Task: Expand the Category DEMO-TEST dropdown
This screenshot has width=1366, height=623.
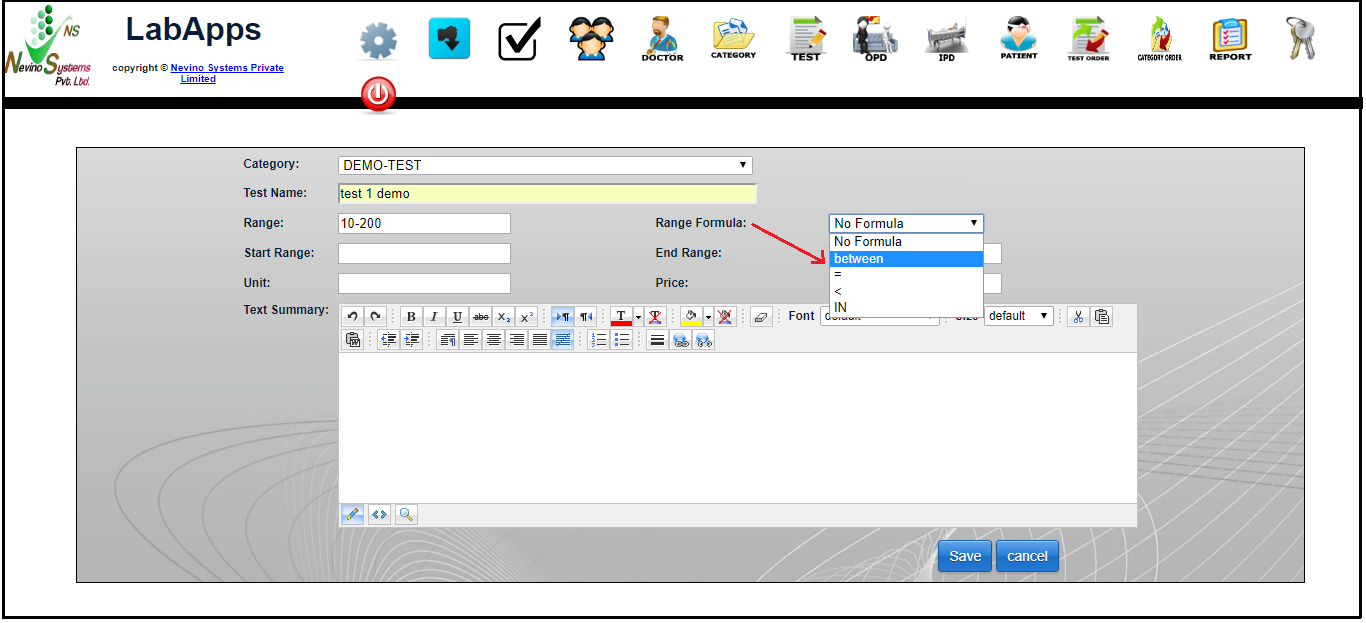Action: coord(545,166)
